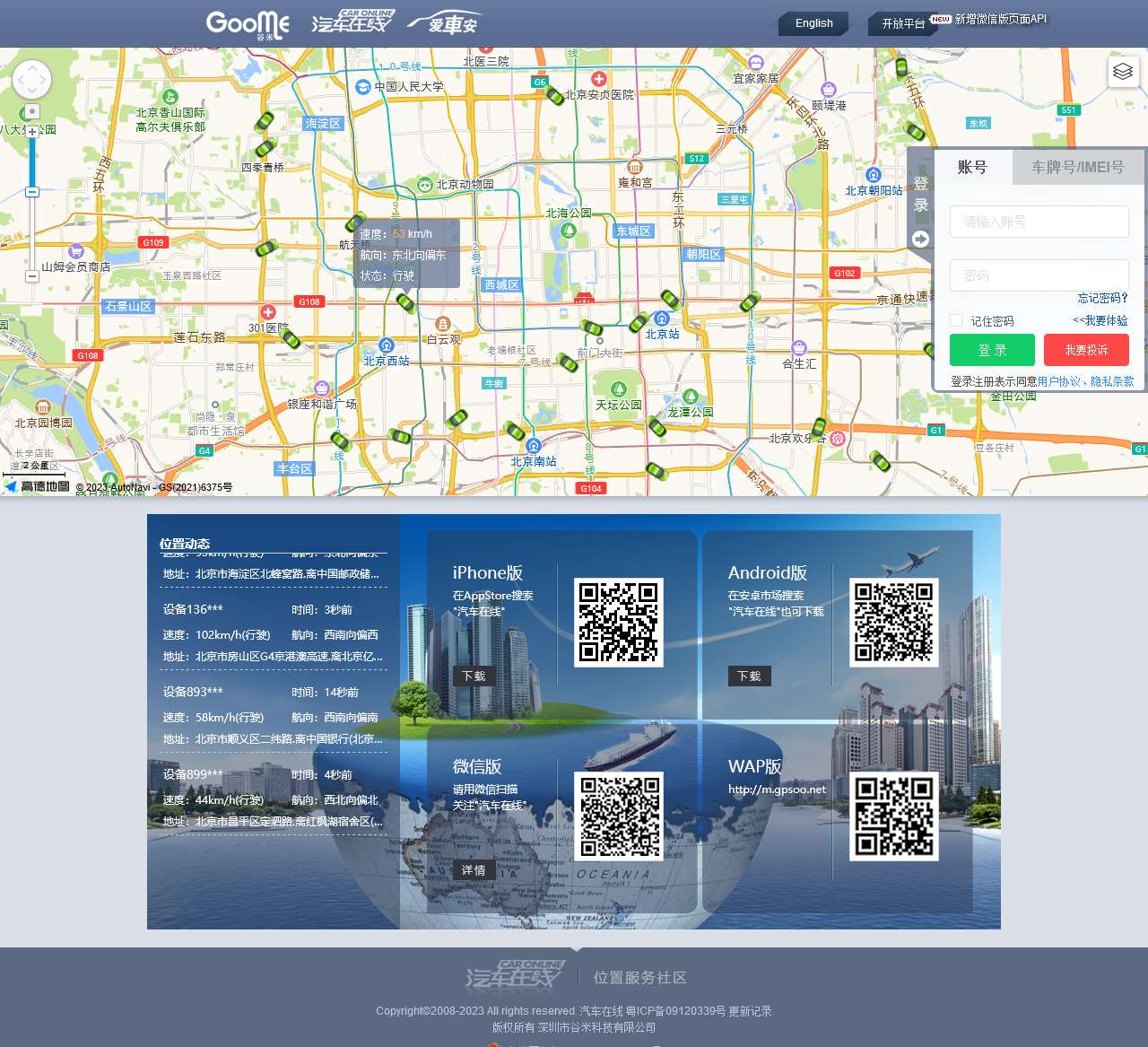Click the 高德地图 logo on the map
This screenshot has height=1047, width=1148.
37,486
